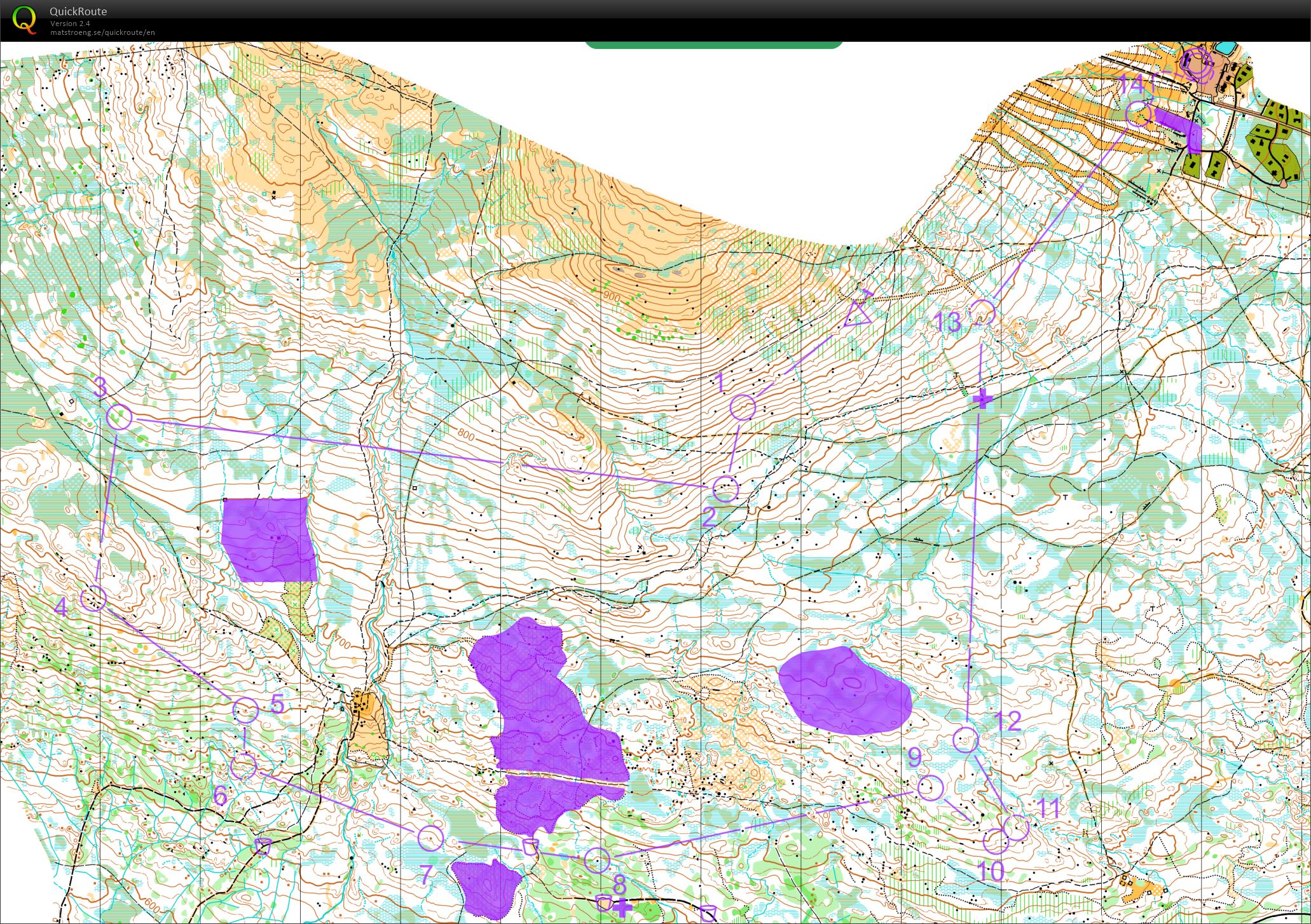
Task: Click the purple cross marker below control 8
Action: click(622, 907)
